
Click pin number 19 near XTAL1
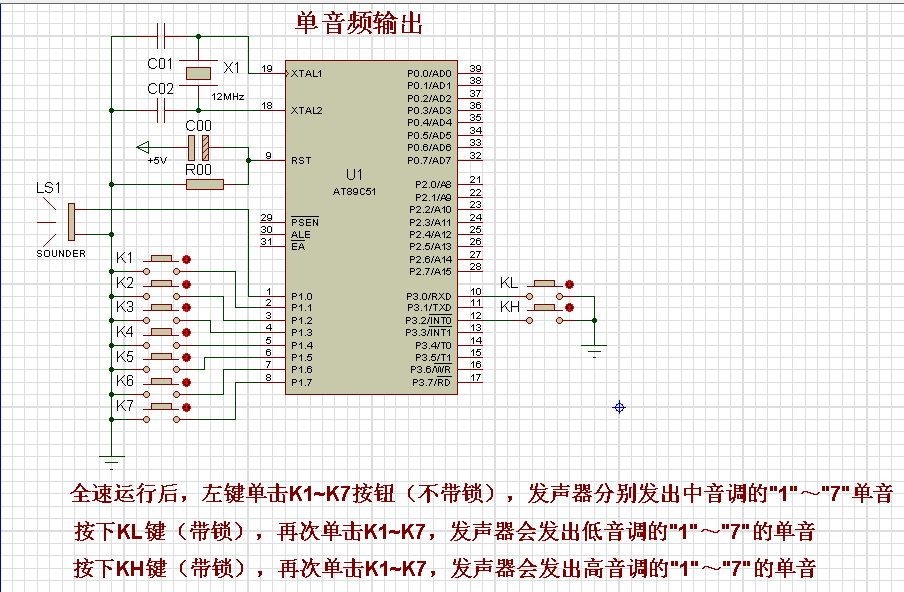click(266, 69)
